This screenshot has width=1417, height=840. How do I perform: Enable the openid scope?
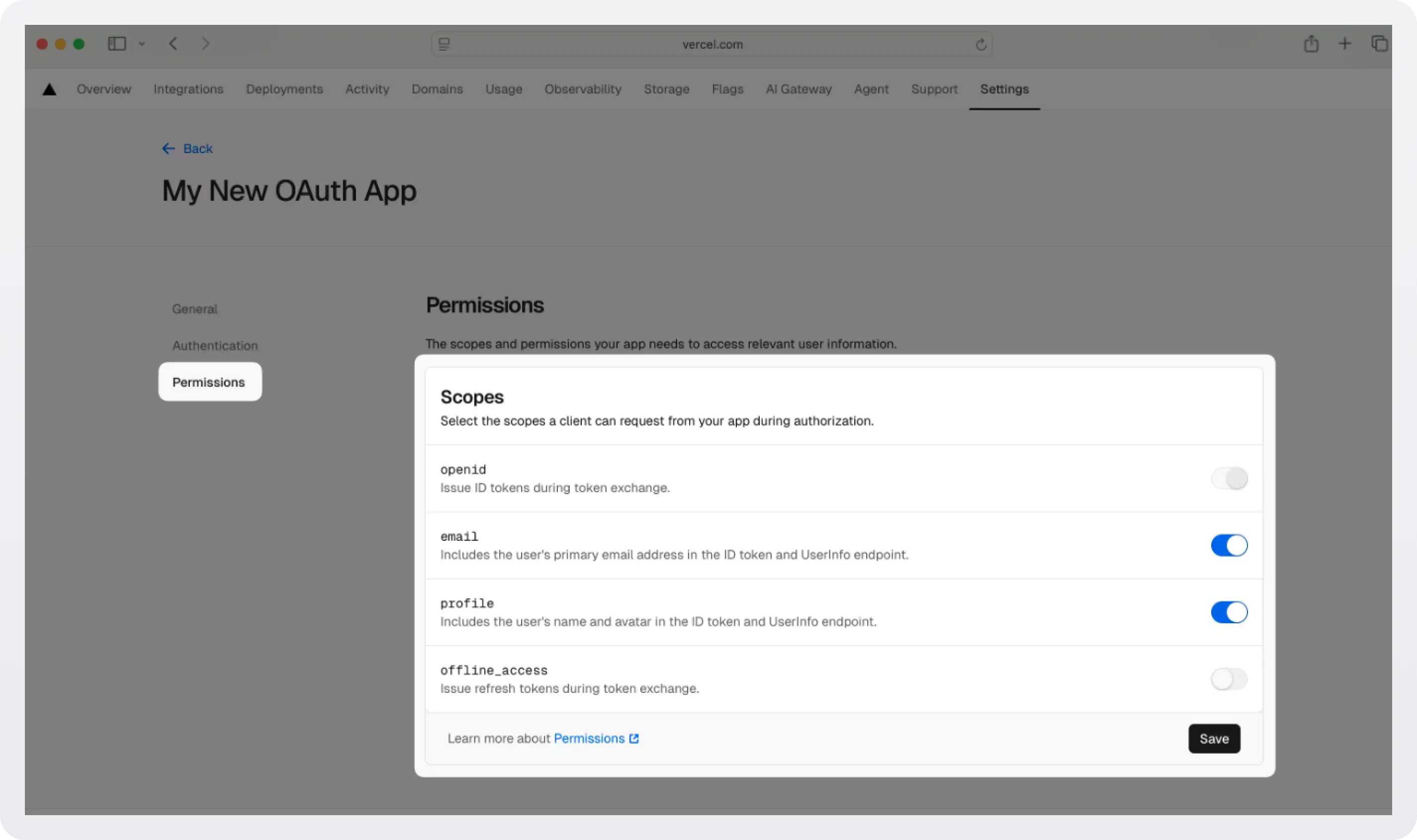(1229, 478)
